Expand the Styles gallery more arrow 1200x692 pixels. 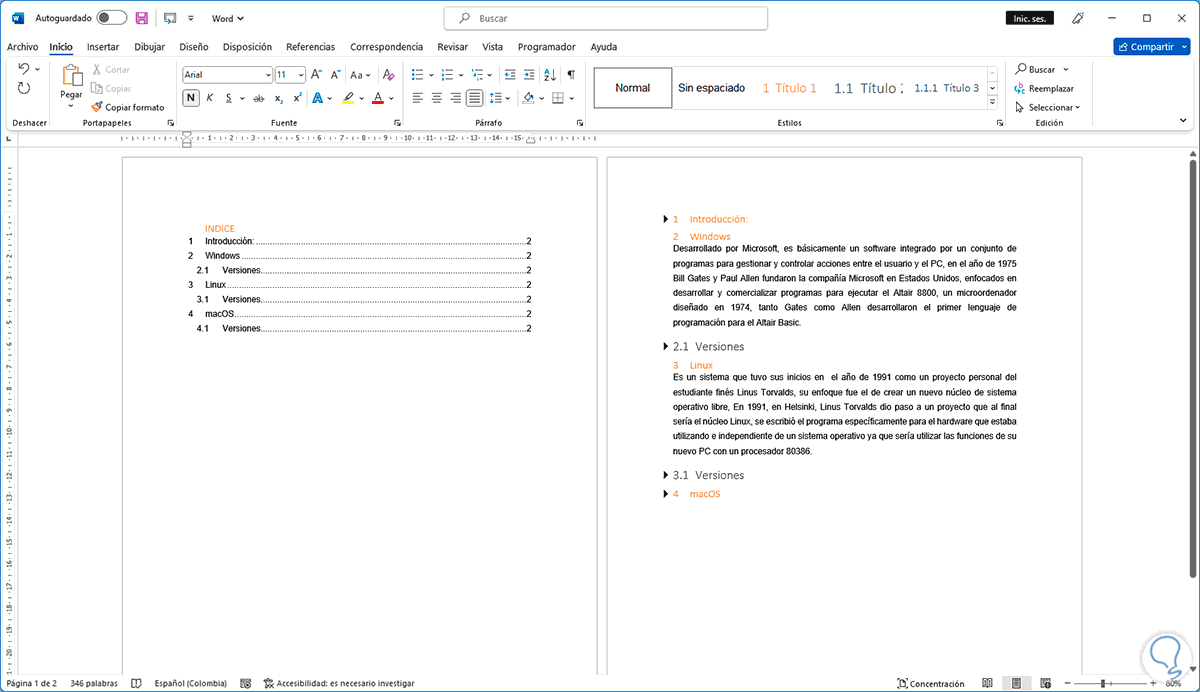pos(992,102)
